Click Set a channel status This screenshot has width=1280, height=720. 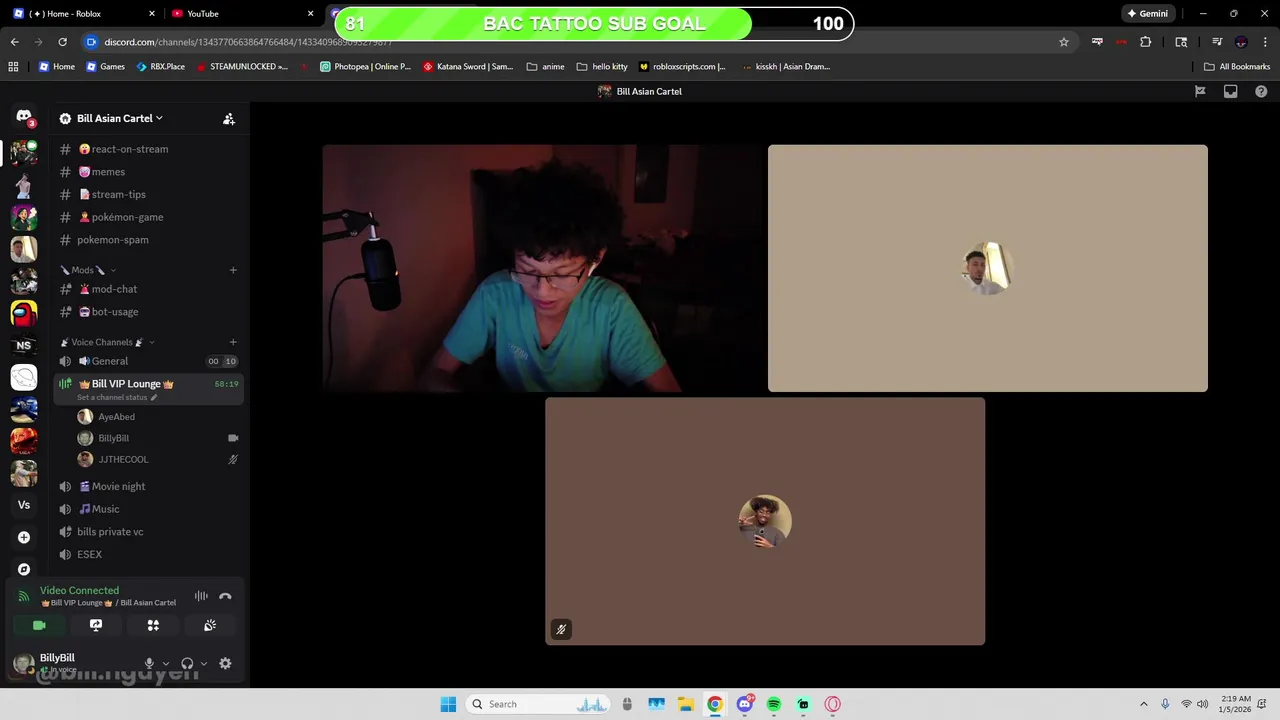[x=117, y=398]
